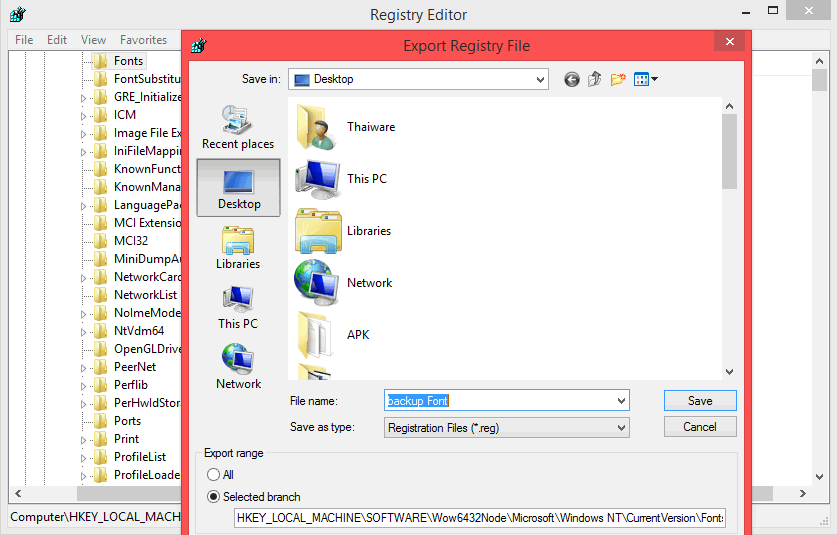
Task: Select Desktop in the places sidebar
Action: pos(238,188)
